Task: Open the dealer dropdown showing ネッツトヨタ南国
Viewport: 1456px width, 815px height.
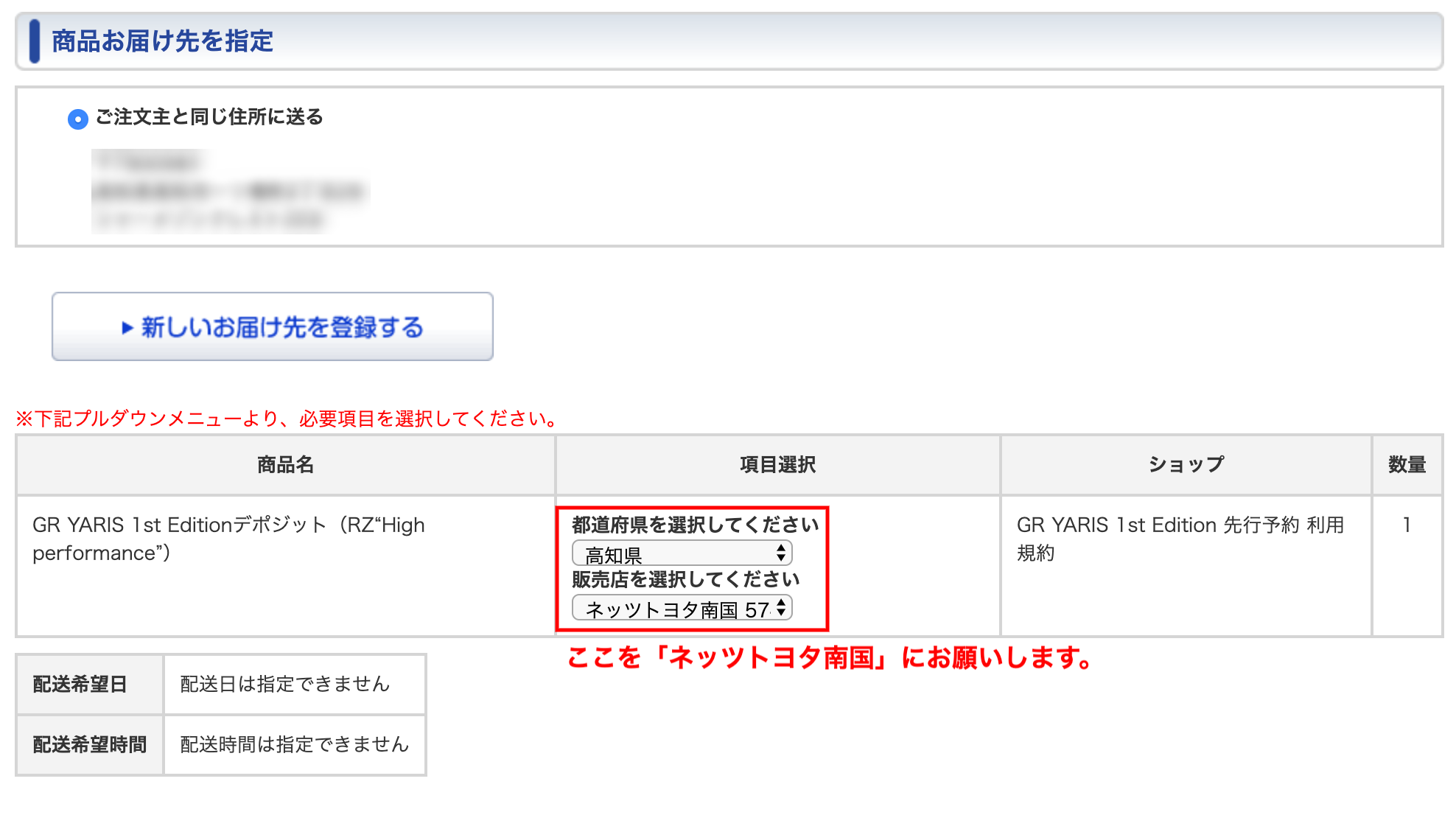Action: click(x=682, y=609)
